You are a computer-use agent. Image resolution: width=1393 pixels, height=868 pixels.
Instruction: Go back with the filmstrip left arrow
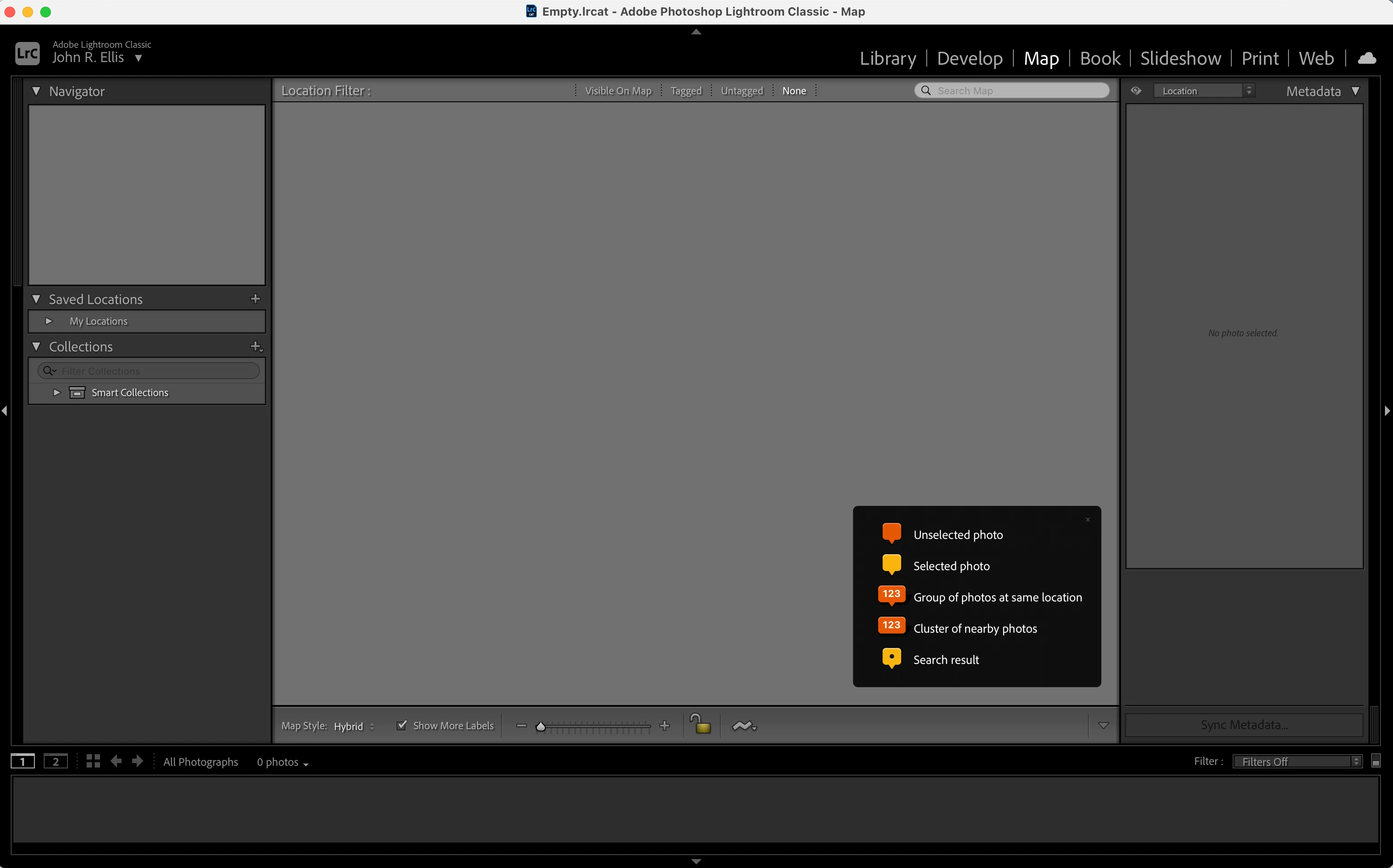[x=116, y=761]
